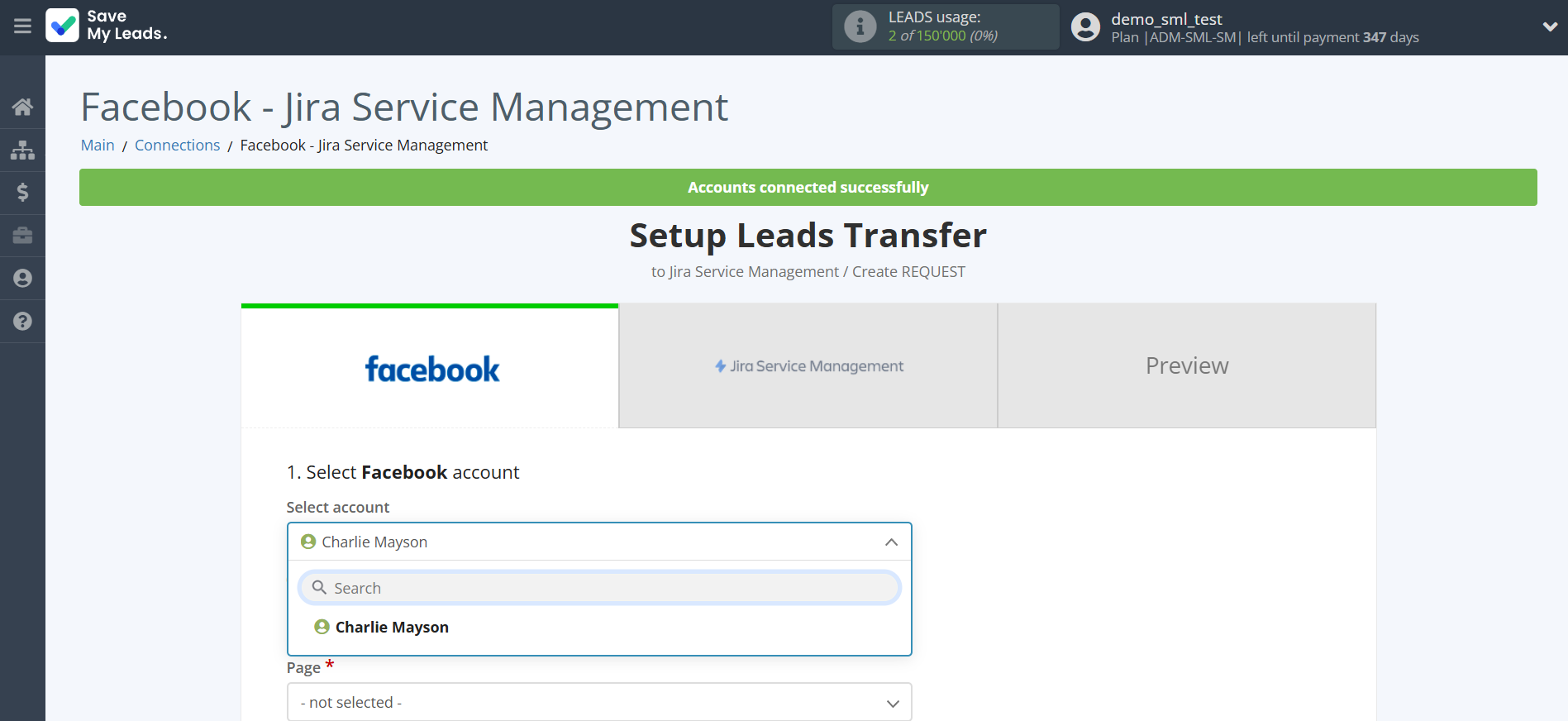Viewport: 1568px width, 721px height.
Task: Select Charlie Mayson from the list
Action: coord(392,628)
